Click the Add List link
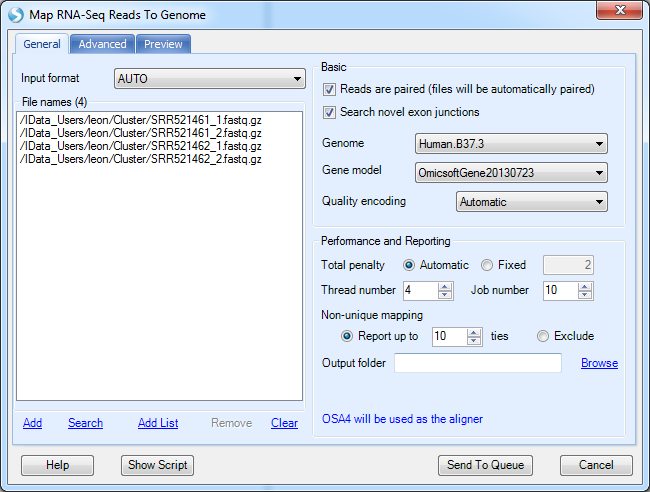Viewport: 650px width, 492px height. pyautogui.click(x=158, y=423)
